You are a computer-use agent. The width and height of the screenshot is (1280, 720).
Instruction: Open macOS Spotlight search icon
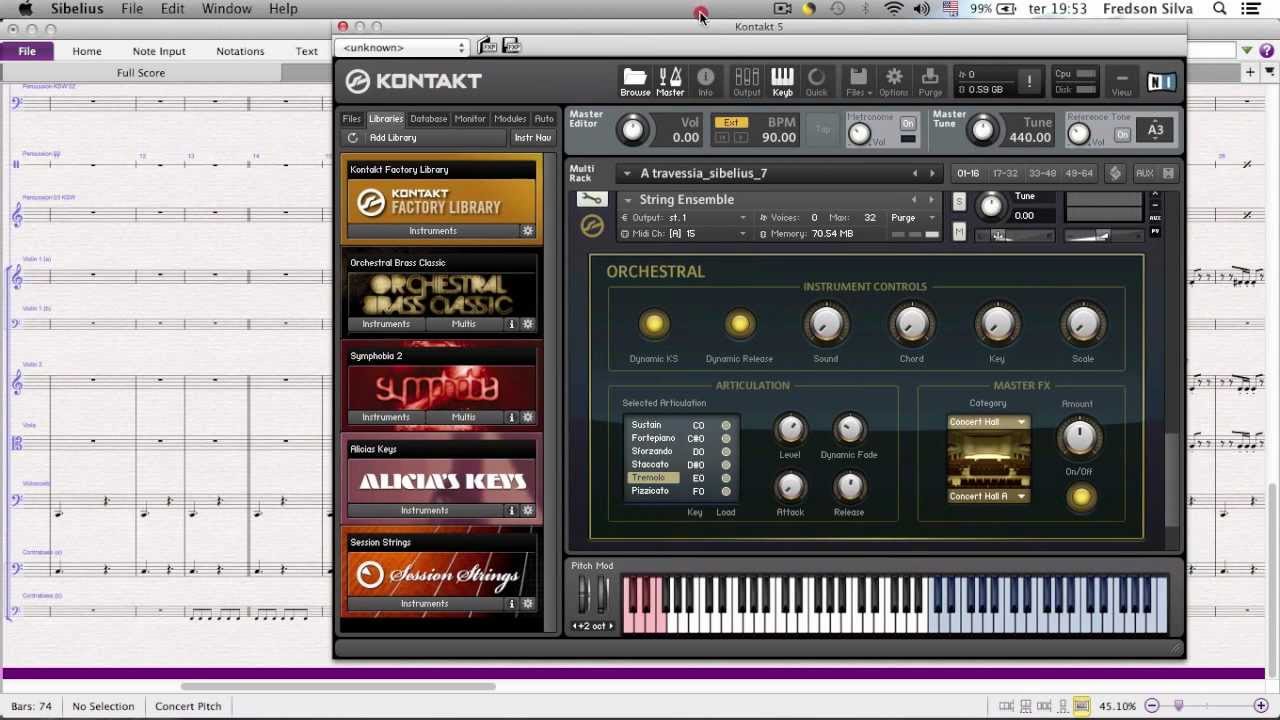coord(1220,9)
